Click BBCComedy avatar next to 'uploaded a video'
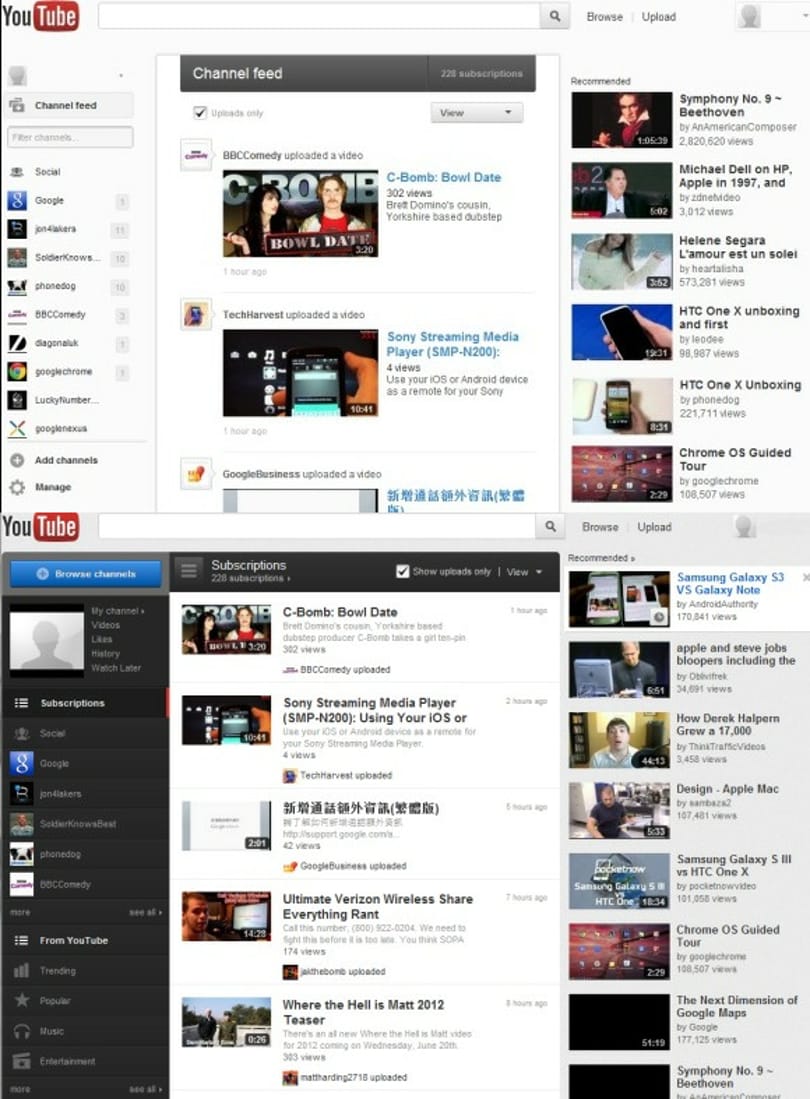Screen dimensions: 810x1099 (x=195, y=156)
